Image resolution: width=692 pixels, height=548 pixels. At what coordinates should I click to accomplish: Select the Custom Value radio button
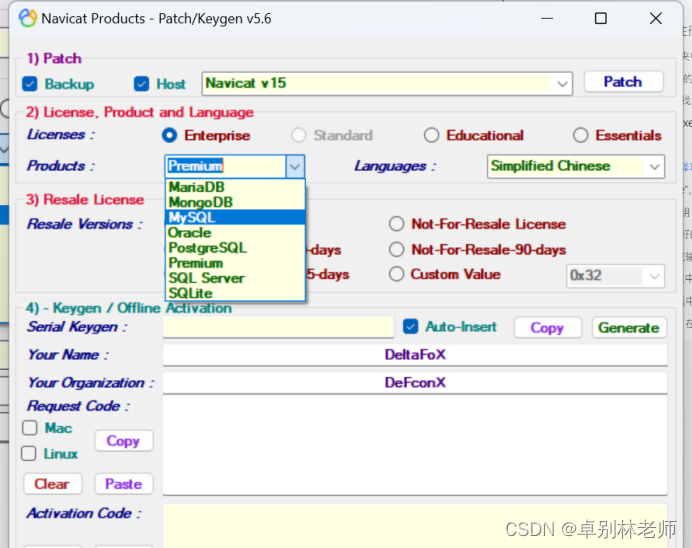(396, 274)
